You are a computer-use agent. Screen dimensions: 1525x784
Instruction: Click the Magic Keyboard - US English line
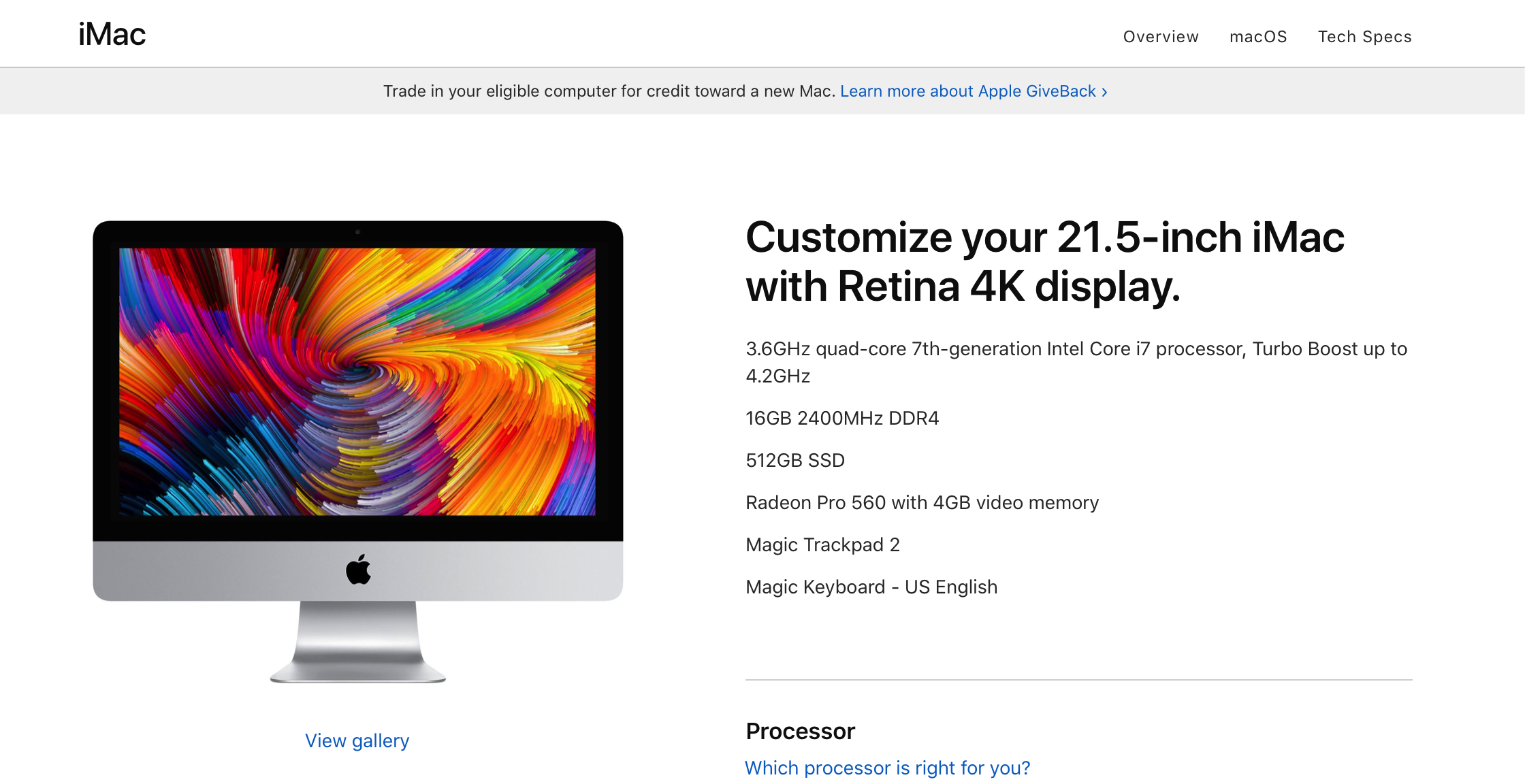871,587
